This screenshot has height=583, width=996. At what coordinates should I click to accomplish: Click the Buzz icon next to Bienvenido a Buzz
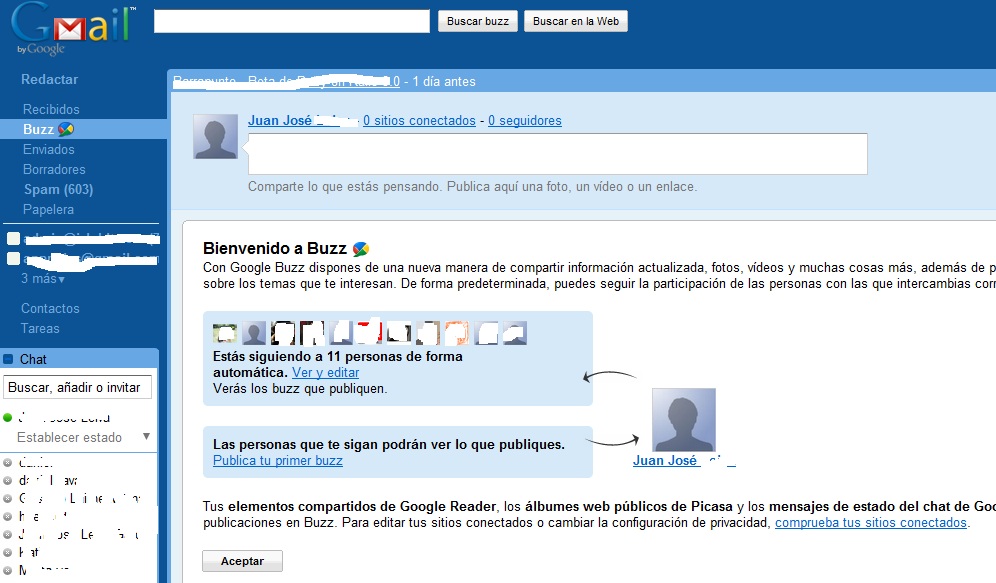(x=360, y=249)
